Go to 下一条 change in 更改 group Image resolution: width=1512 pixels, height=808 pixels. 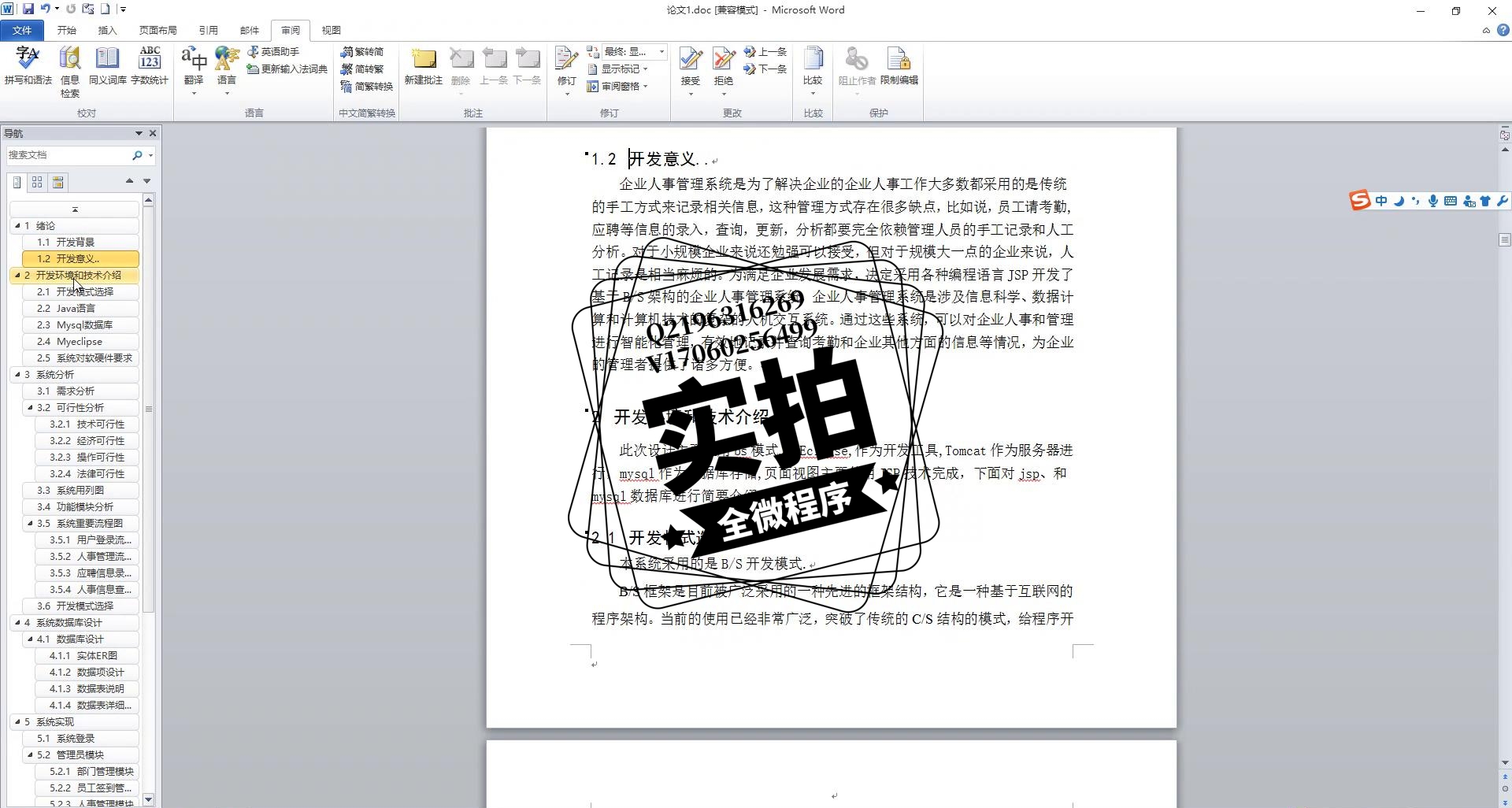click(765, 69)
